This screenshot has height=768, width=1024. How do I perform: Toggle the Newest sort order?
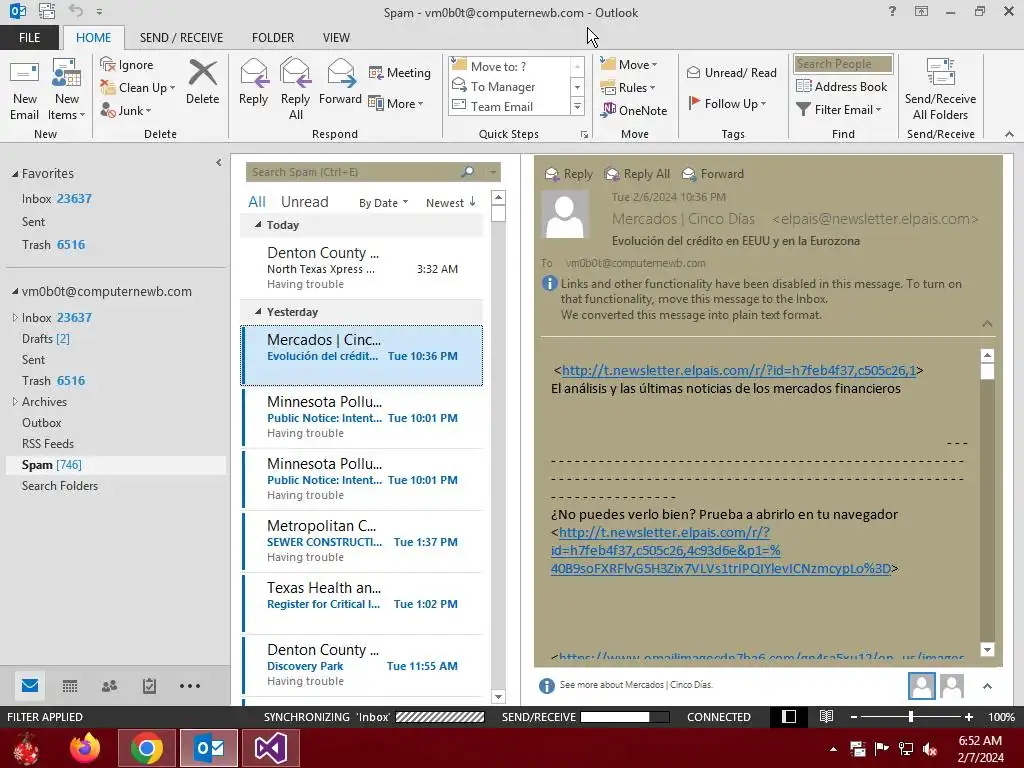451,202
